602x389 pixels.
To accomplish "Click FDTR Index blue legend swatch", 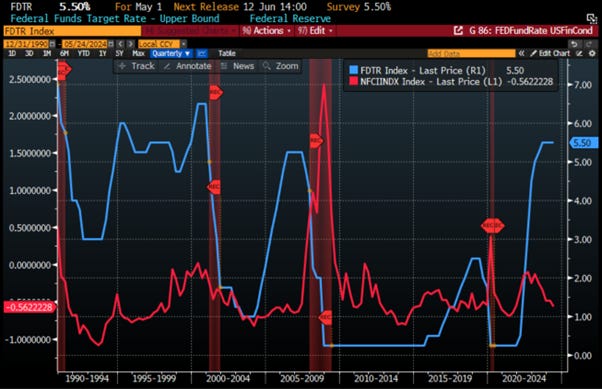I will 354,70.
